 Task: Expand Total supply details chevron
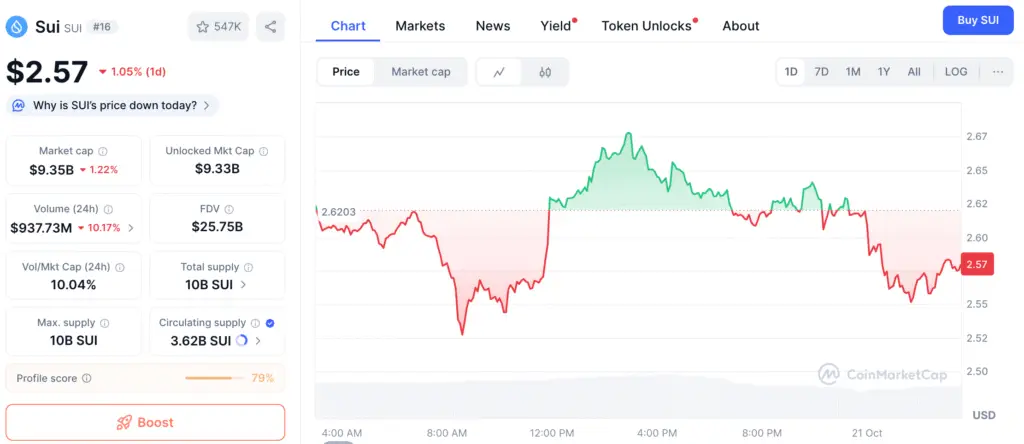(x=246, y=285)
